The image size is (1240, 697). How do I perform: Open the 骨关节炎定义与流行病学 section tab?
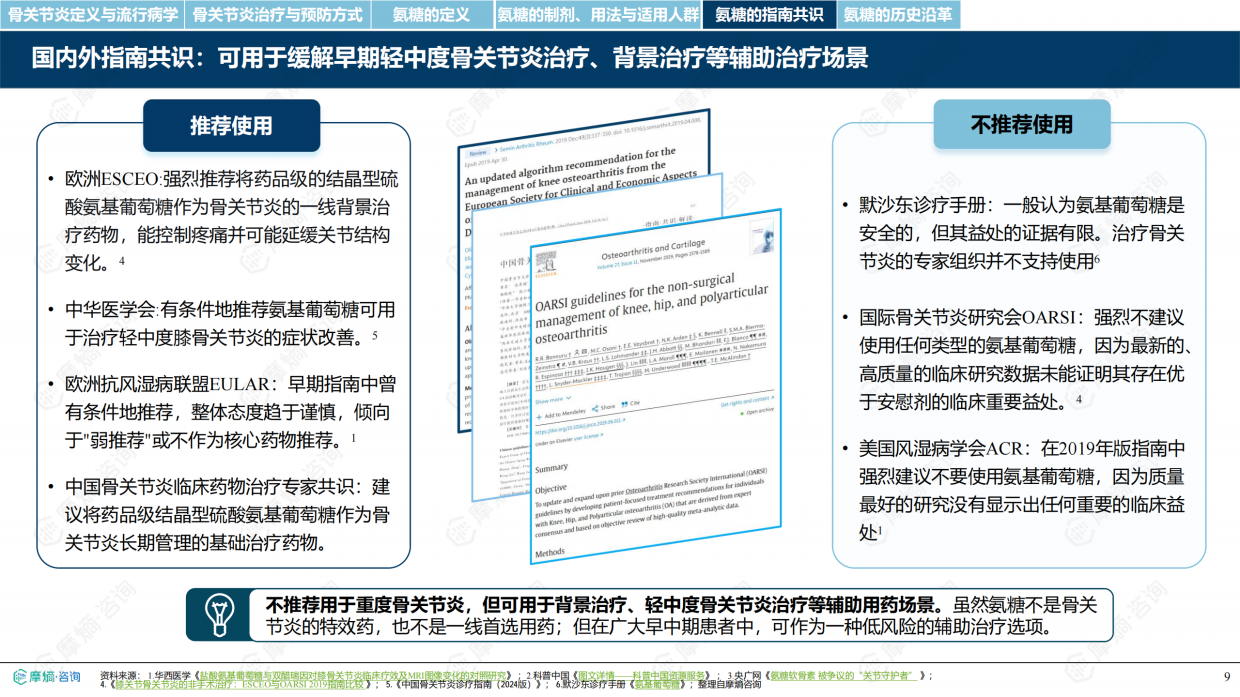coord(93,14)
